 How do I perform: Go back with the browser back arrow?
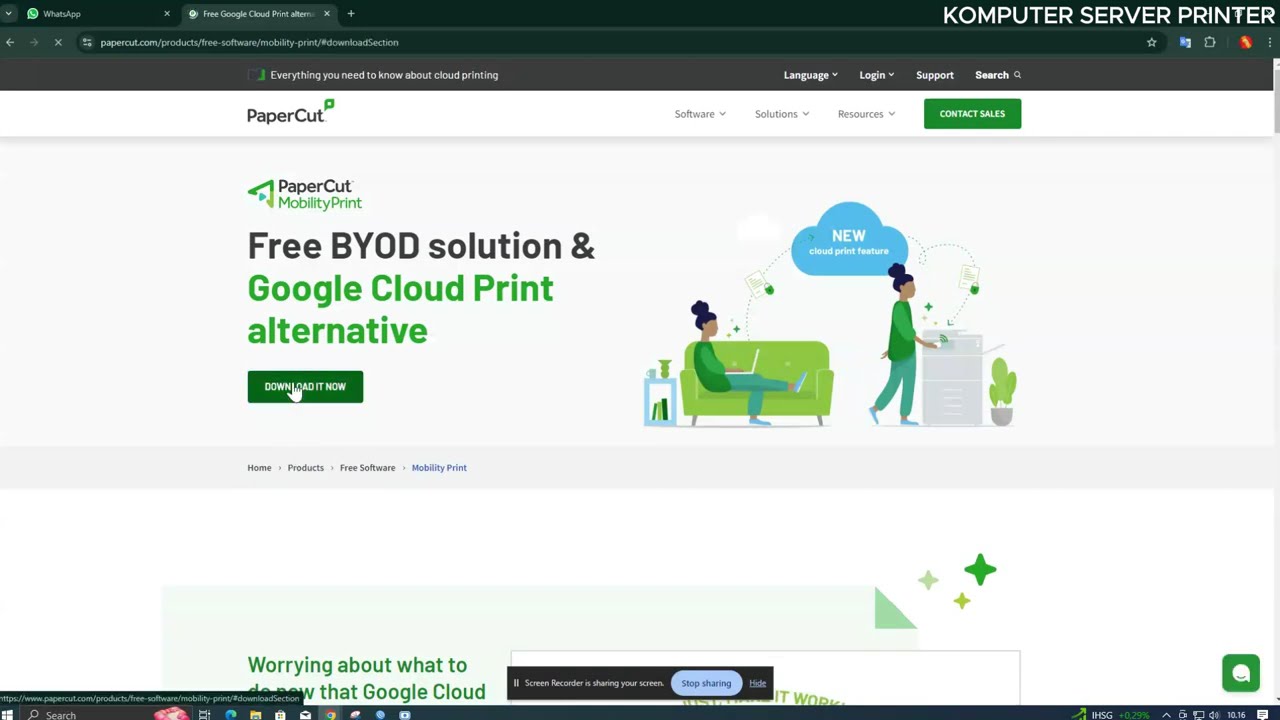click(x=10, y=42)
